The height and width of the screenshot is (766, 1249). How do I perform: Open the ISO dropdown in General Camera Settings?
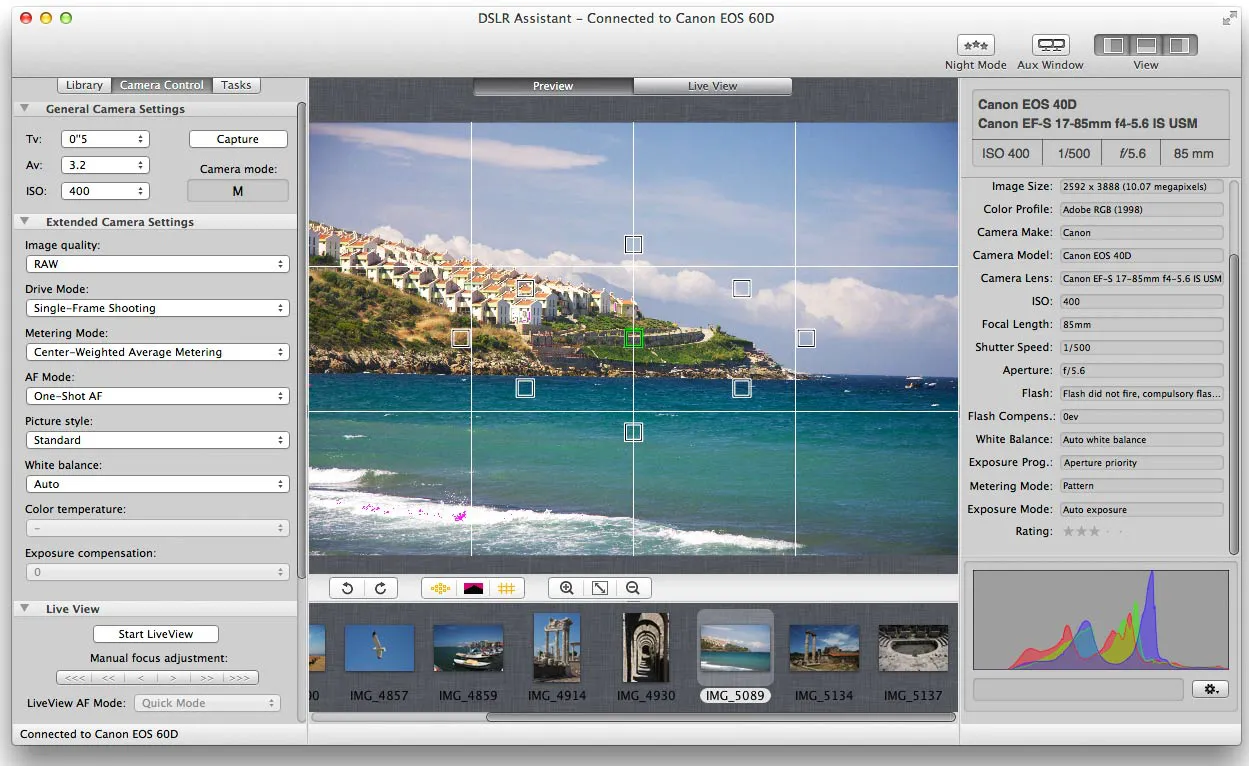click(x=105, y=191)
